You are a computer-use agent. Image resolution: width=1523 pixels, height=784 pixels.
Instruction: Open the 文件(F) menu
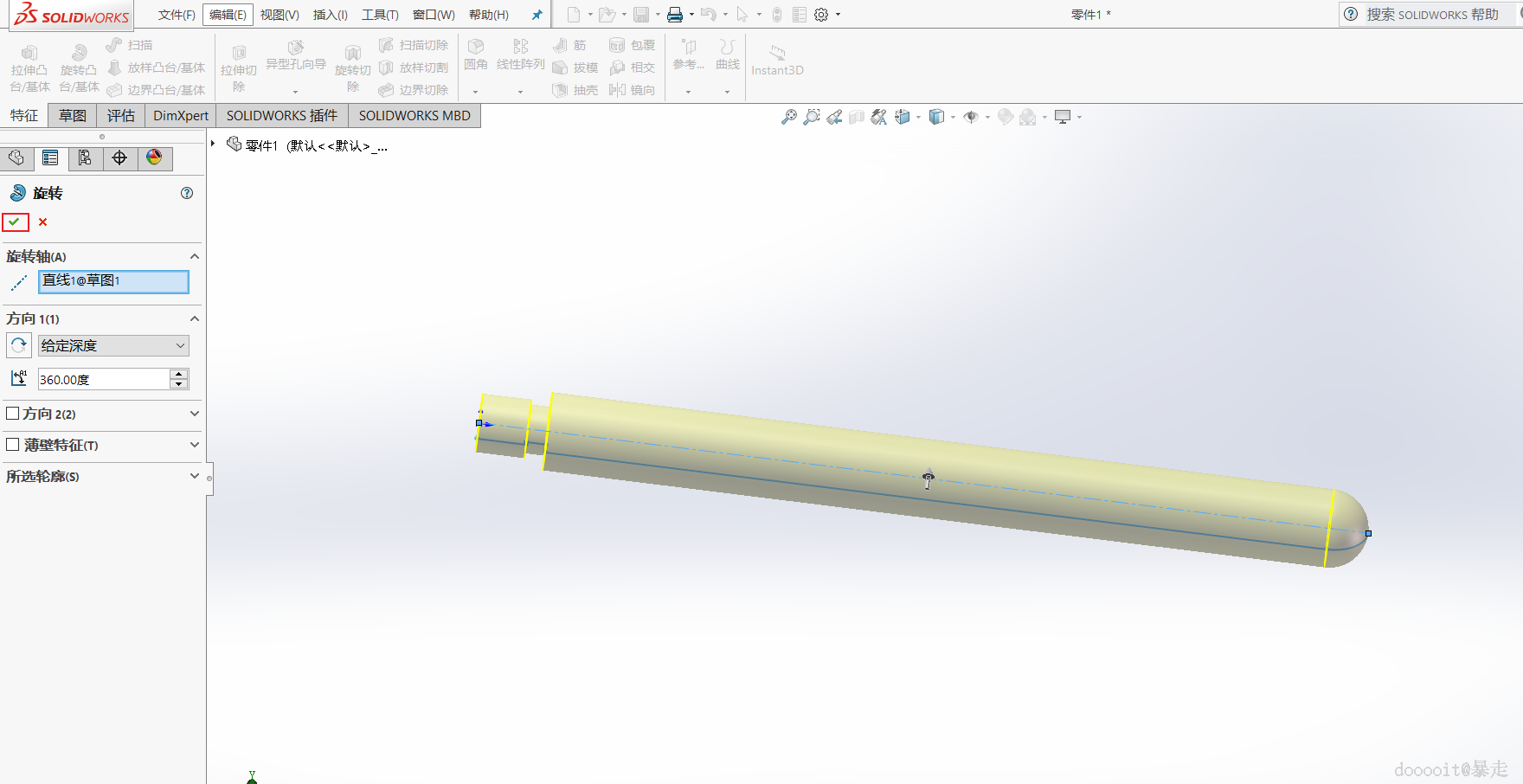(177, 15)
